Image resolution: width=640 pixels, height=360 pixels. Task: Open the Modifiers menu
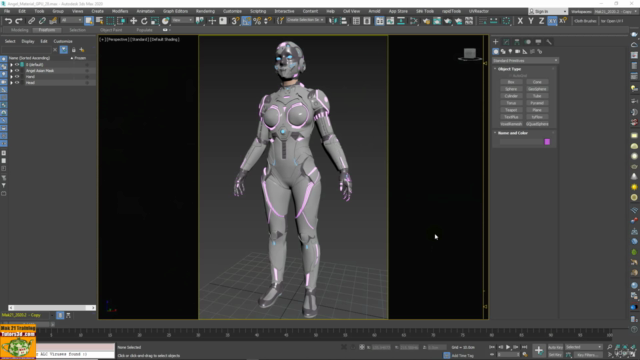pos(120,11)
